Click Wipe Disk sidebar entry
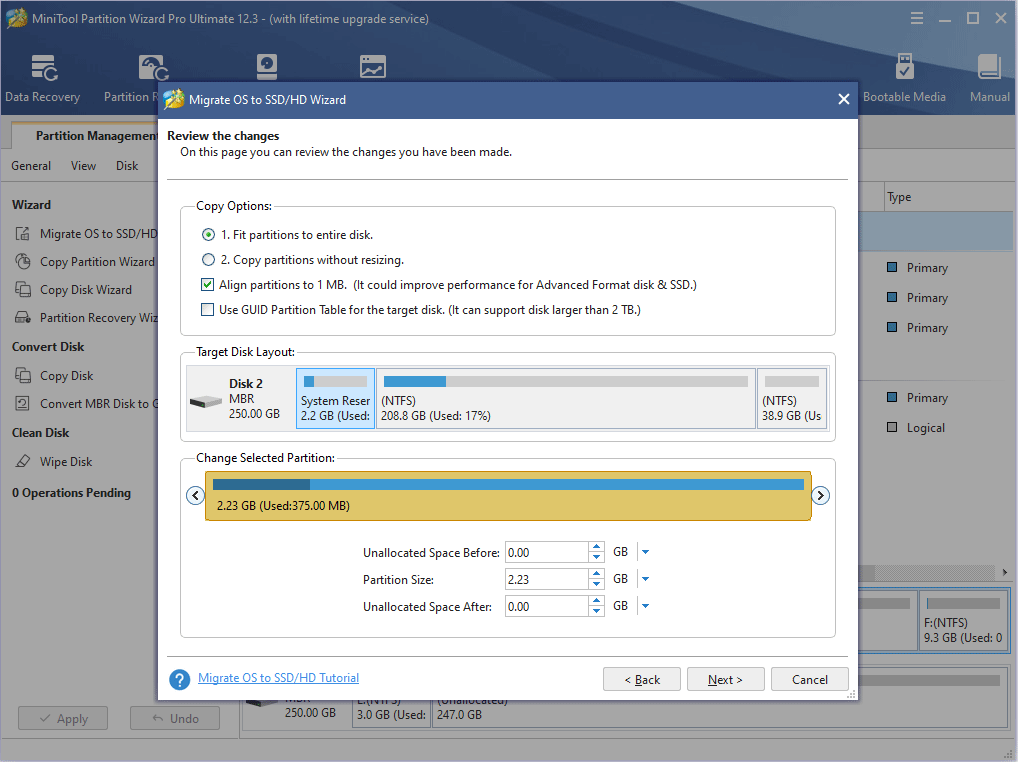 66,461
